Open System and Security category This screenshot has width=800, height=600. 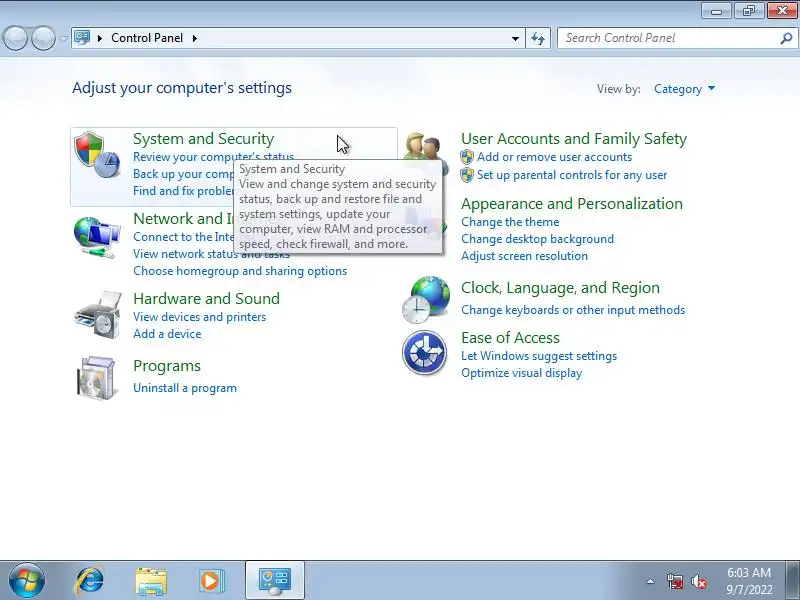[204, 139]
